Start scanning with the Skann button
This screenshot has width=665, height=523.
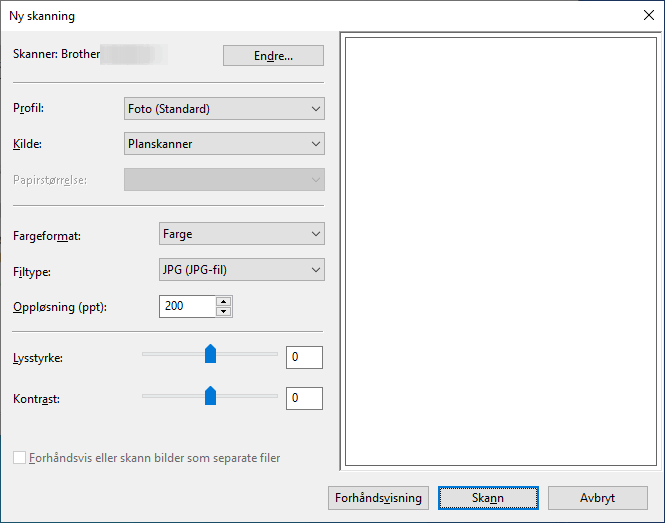click(489, 497)
